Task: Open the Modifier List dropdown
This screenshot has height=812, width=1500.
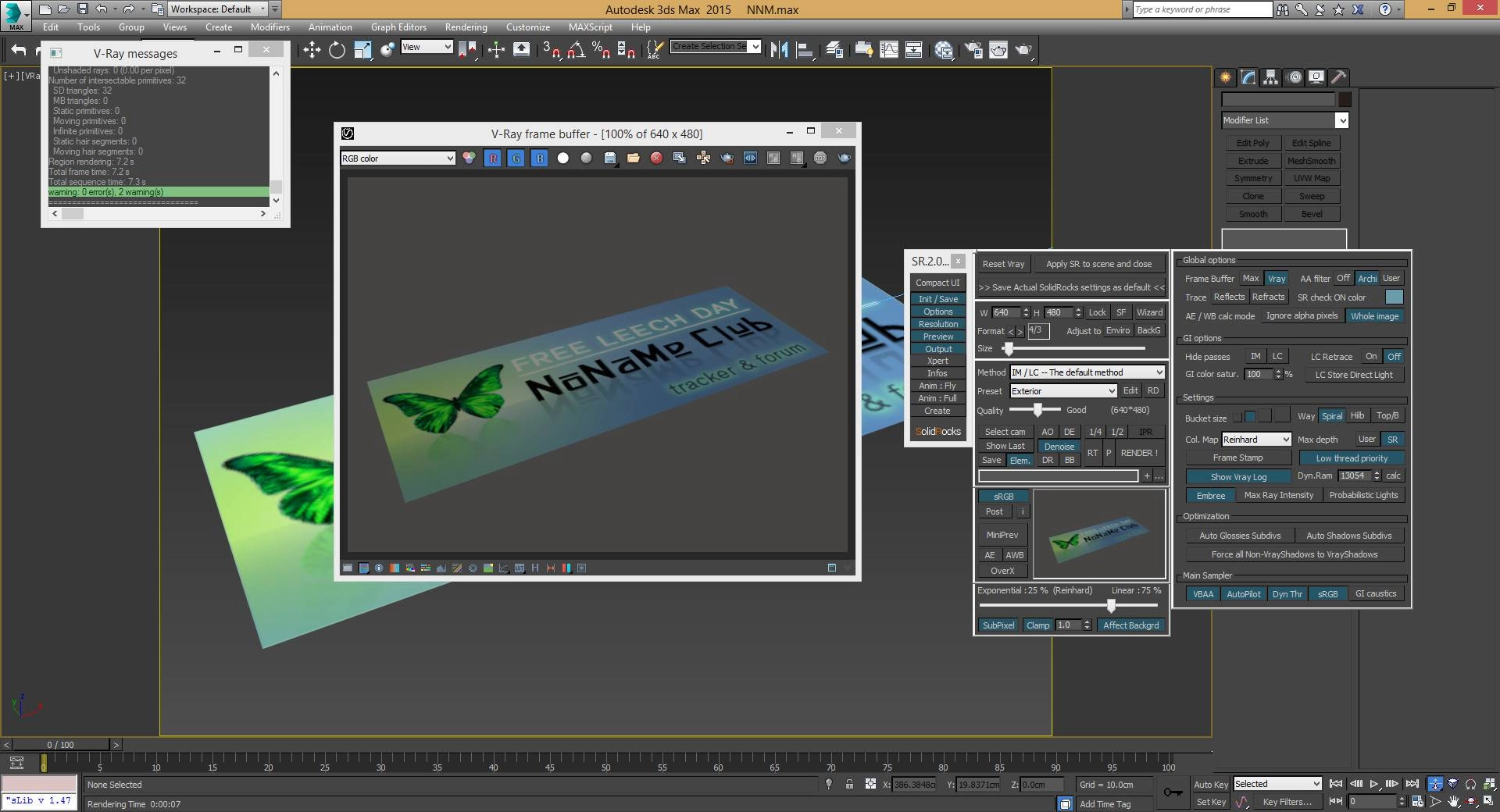Action: pyautogui.click(x=1285, y=120)
